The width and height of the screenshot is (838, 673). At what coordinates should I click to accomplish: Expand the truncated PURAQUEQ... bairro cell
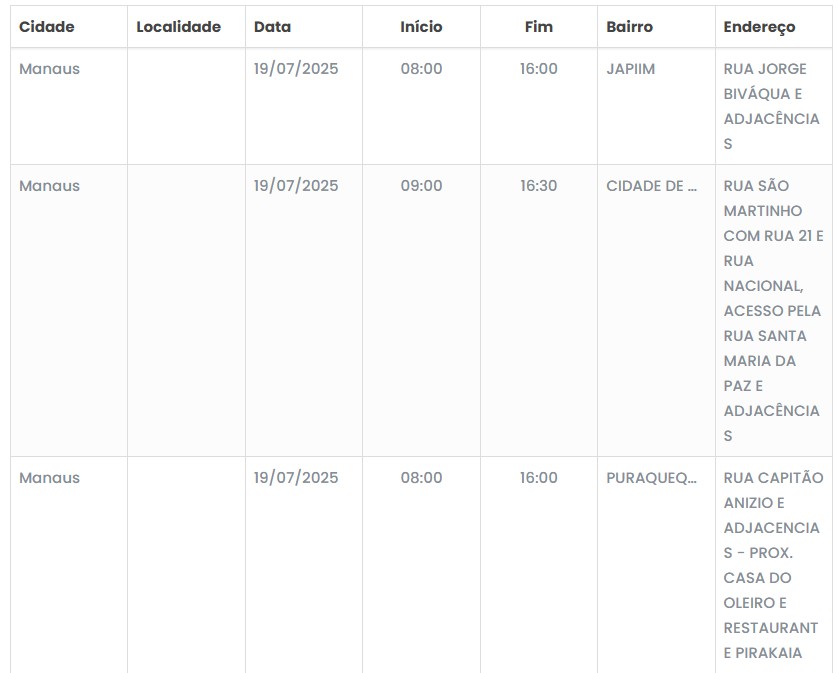651,478
